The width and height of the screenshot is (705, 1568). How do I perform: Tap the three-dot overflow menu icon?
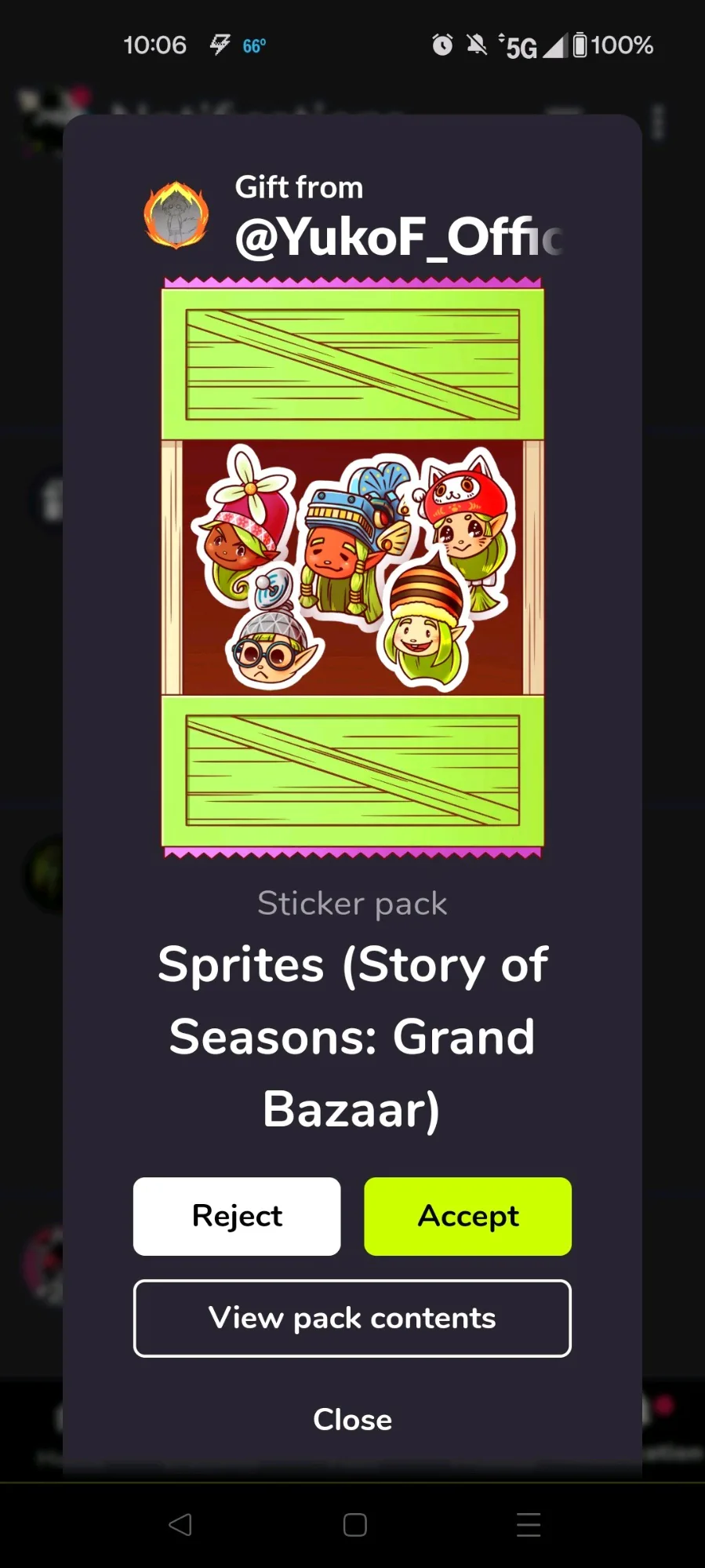[658, 122]
